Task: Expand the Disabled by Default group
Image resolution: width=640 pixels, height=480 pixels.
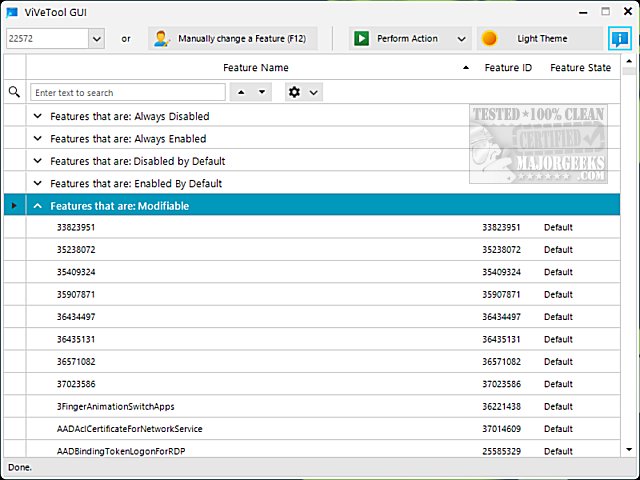Action: (38, 161)
